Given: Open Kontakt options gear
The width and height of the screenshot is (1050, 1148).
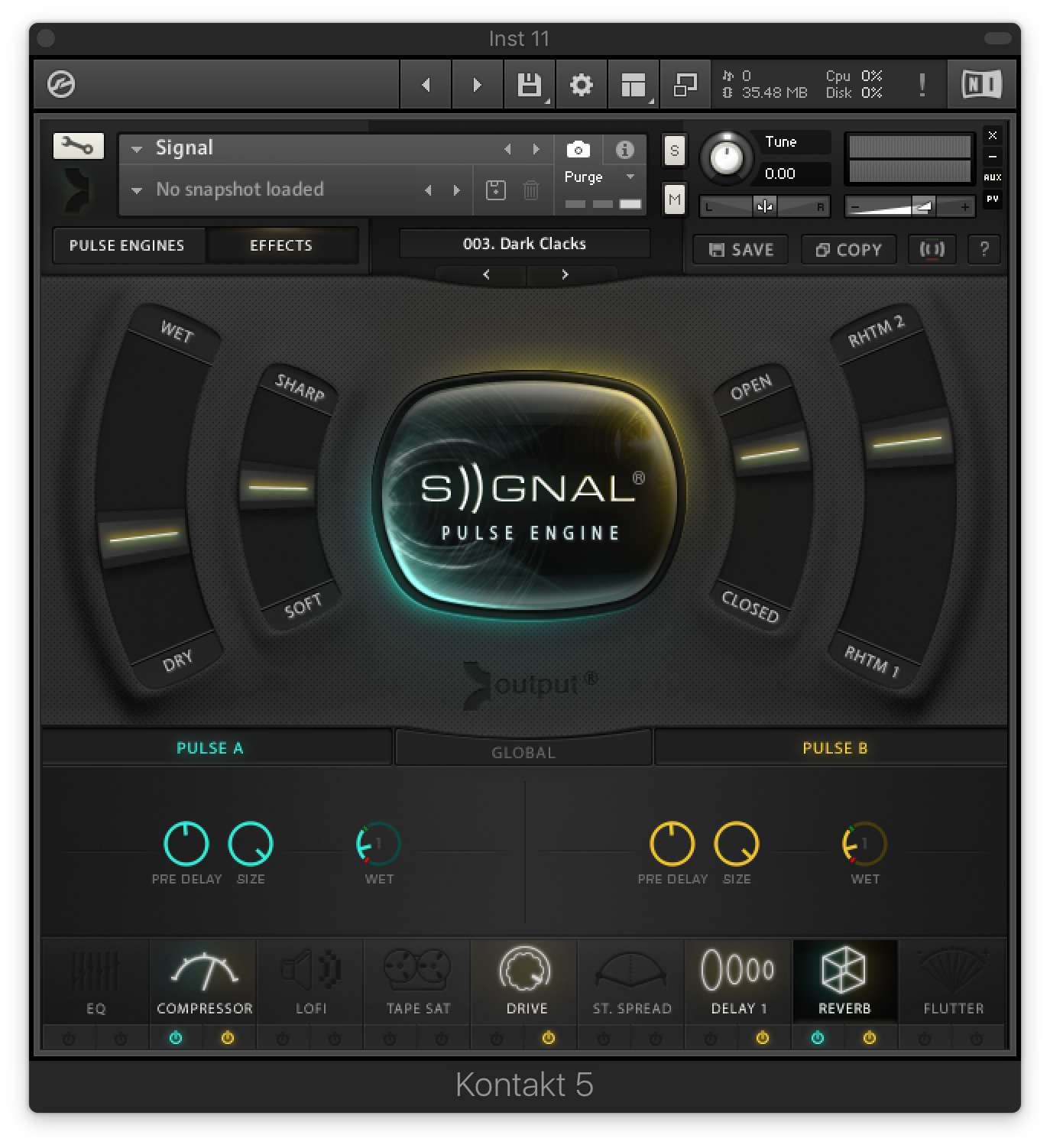Looking at the screenshot, I should pyautogui.click(x=581, y=84).
